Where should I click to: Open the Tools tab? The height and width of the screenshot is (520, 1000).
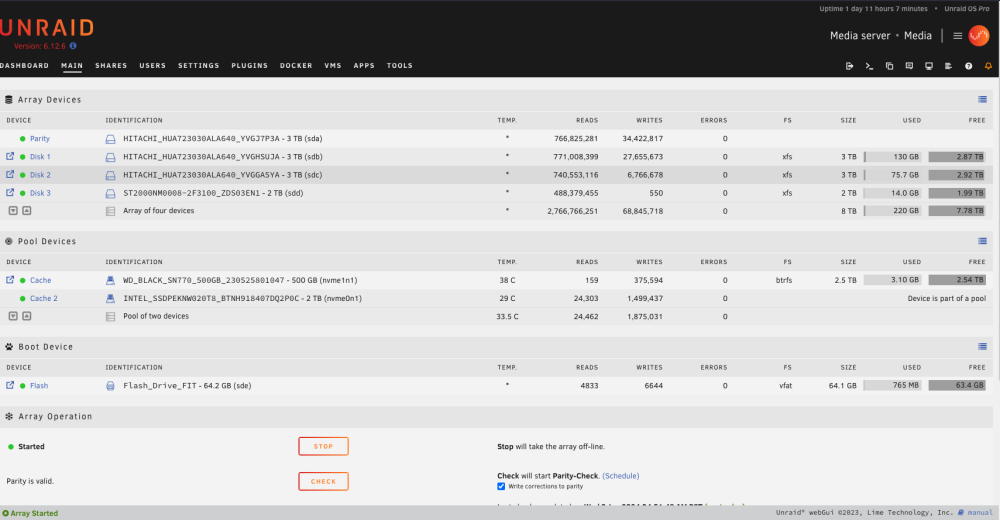point(400,66)
